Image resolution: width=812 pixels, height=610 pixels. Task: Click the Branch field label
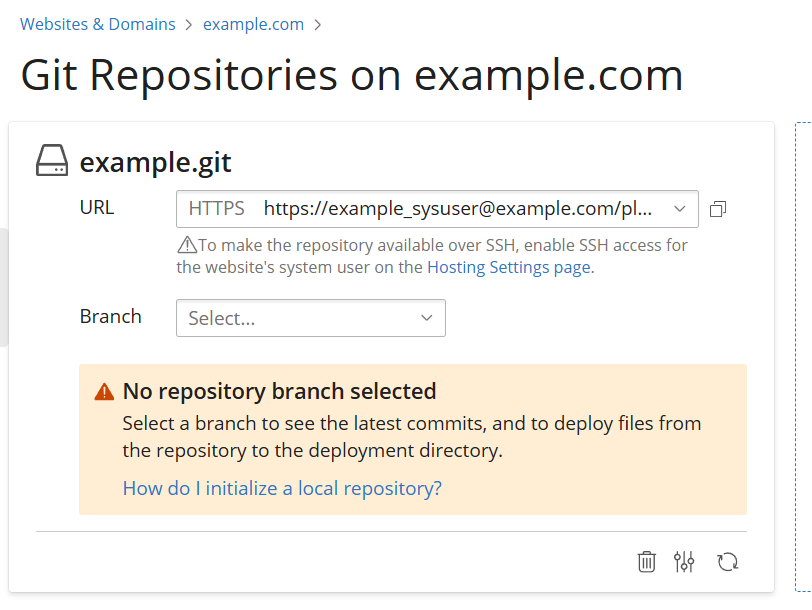click(111, 316)
